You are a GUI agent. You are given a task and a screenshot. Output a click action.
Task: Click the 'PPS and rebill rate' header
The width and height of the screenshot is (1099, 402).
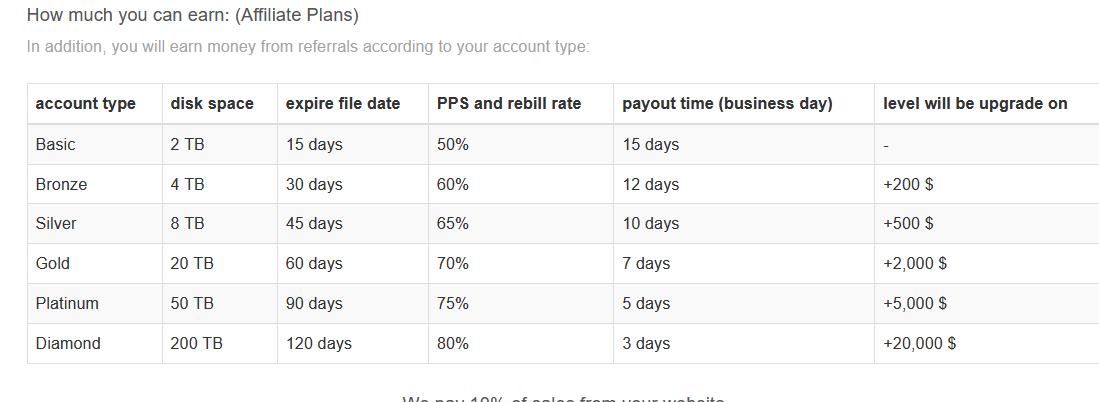pyautogui.click(x=521, y=104)
